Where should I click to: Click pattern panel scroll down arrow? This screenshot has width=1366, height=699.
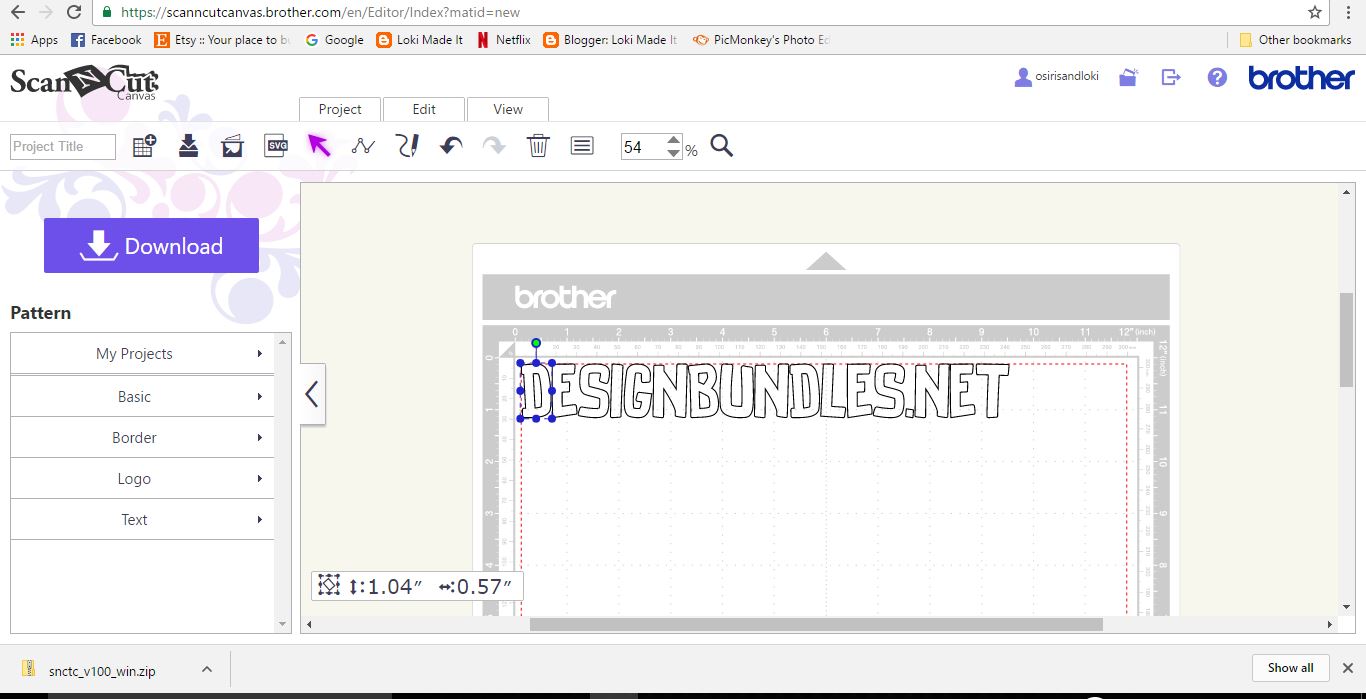pyautogui.click(x=282, y=624)
